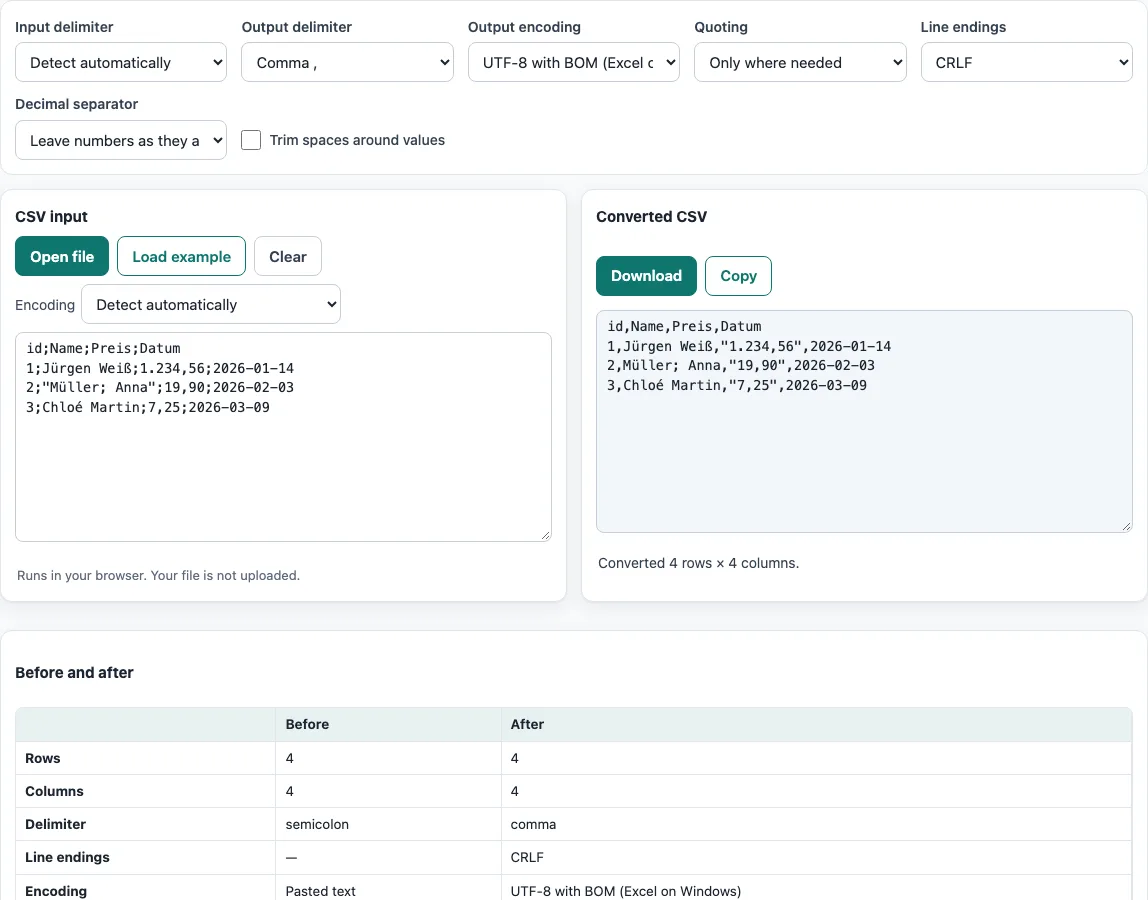Download the converted CSV
This screenshot has width=1148, height=900.
646,276
